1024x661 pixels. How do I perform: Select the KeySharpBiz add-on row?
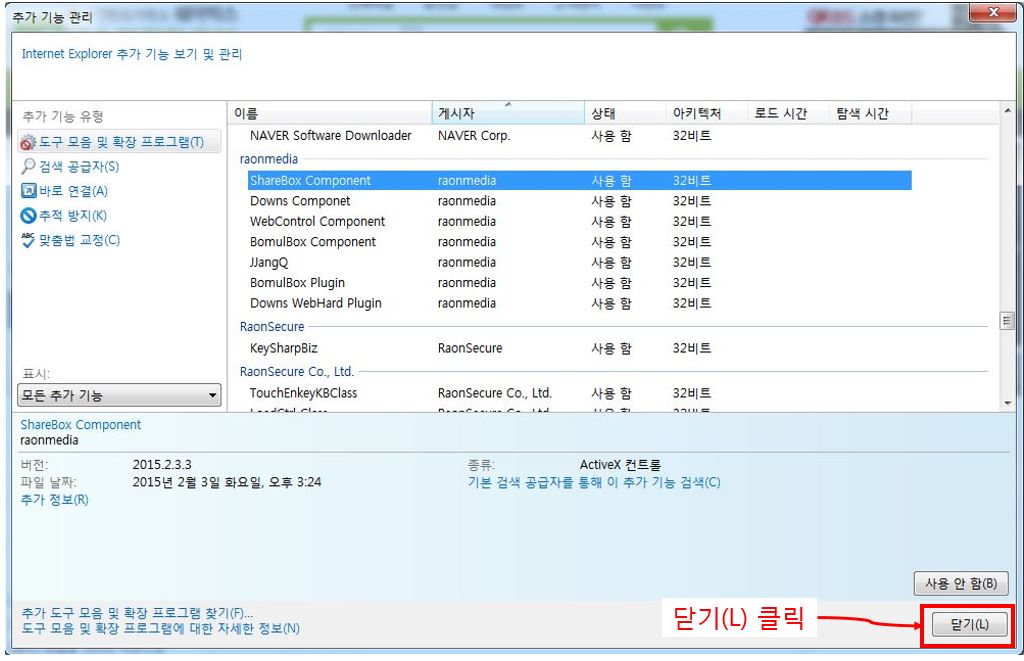(284, 348)
